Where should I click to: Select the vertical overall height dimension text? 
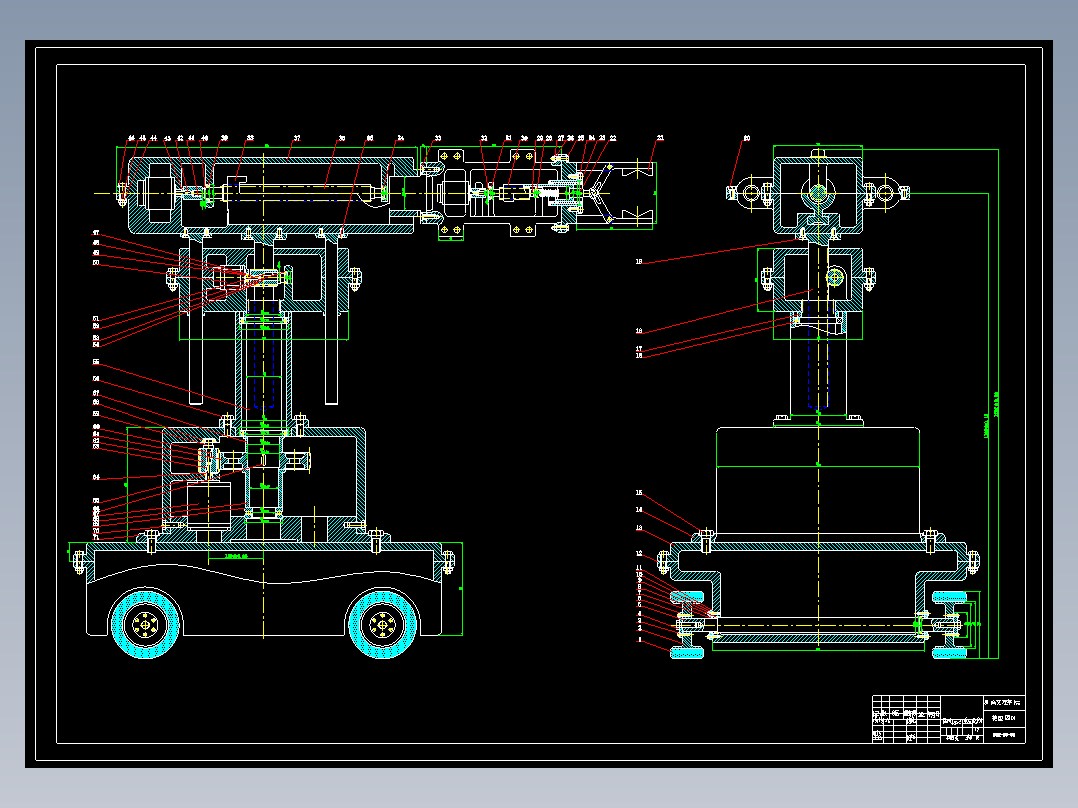[x=996, y=404]
